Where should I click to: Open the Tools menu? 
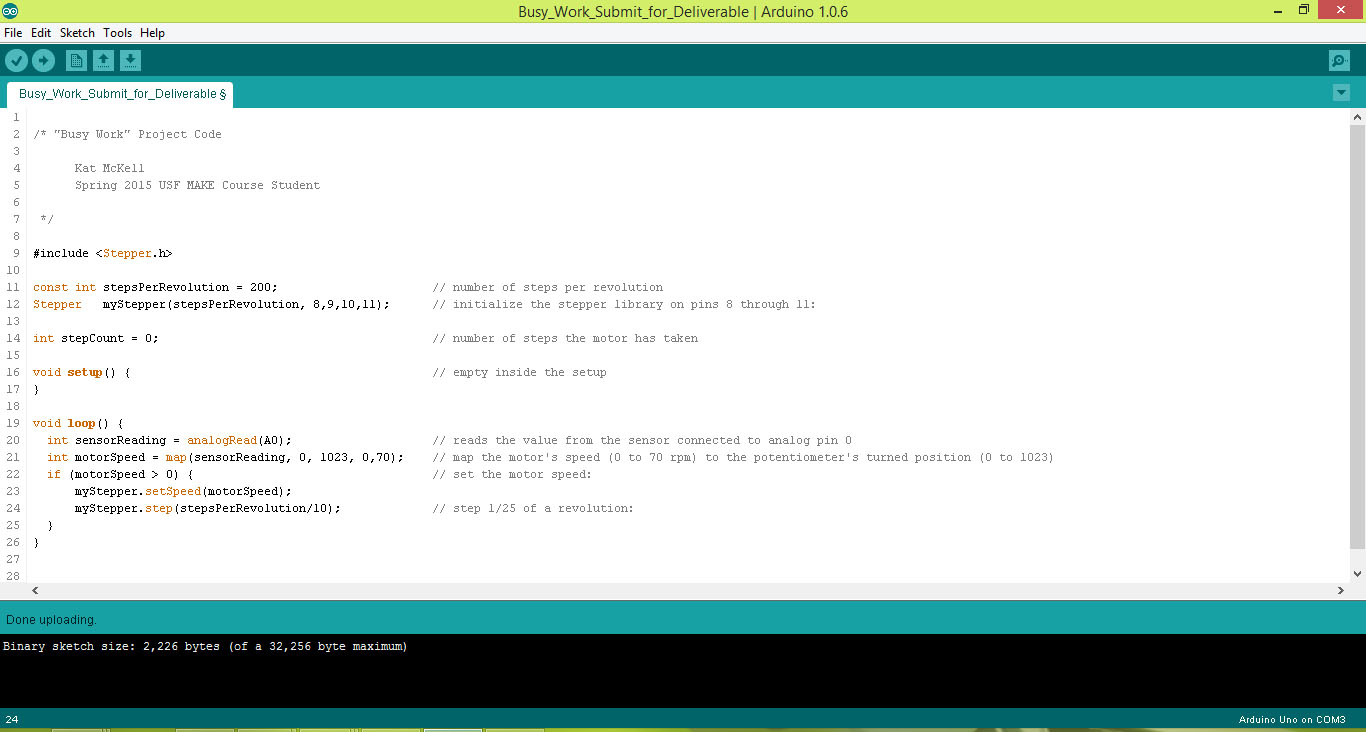117,33
